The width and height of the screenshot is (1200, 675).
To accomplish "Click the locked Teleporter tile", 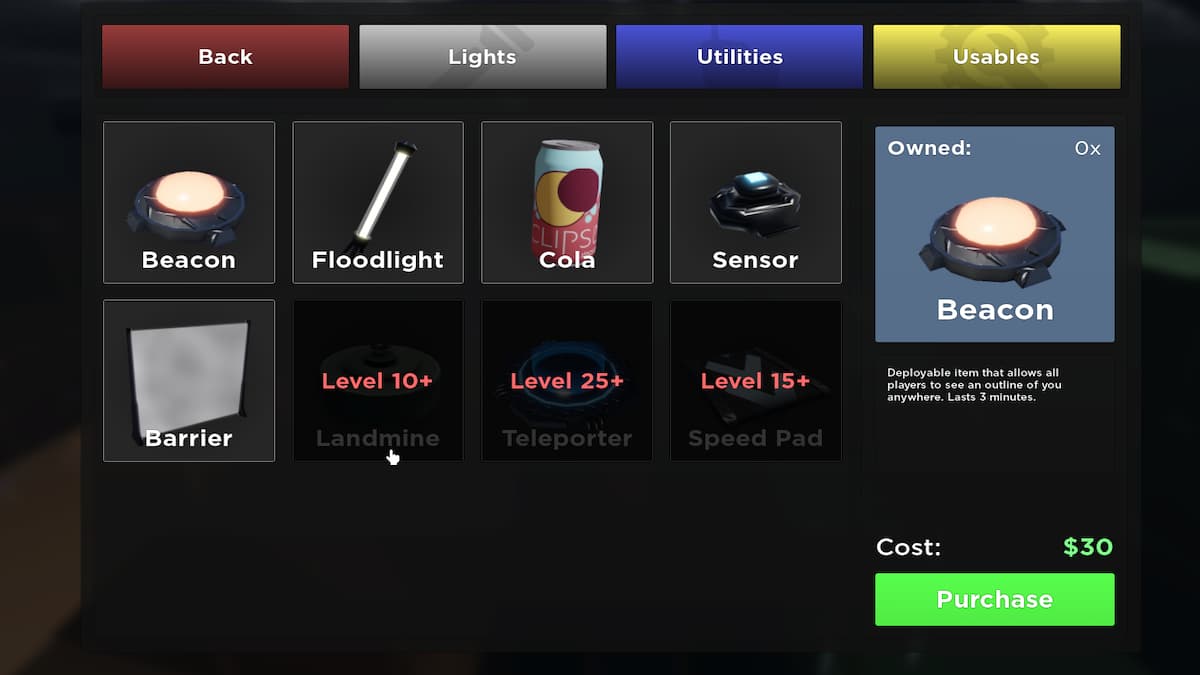I will (x=567, y=381).
